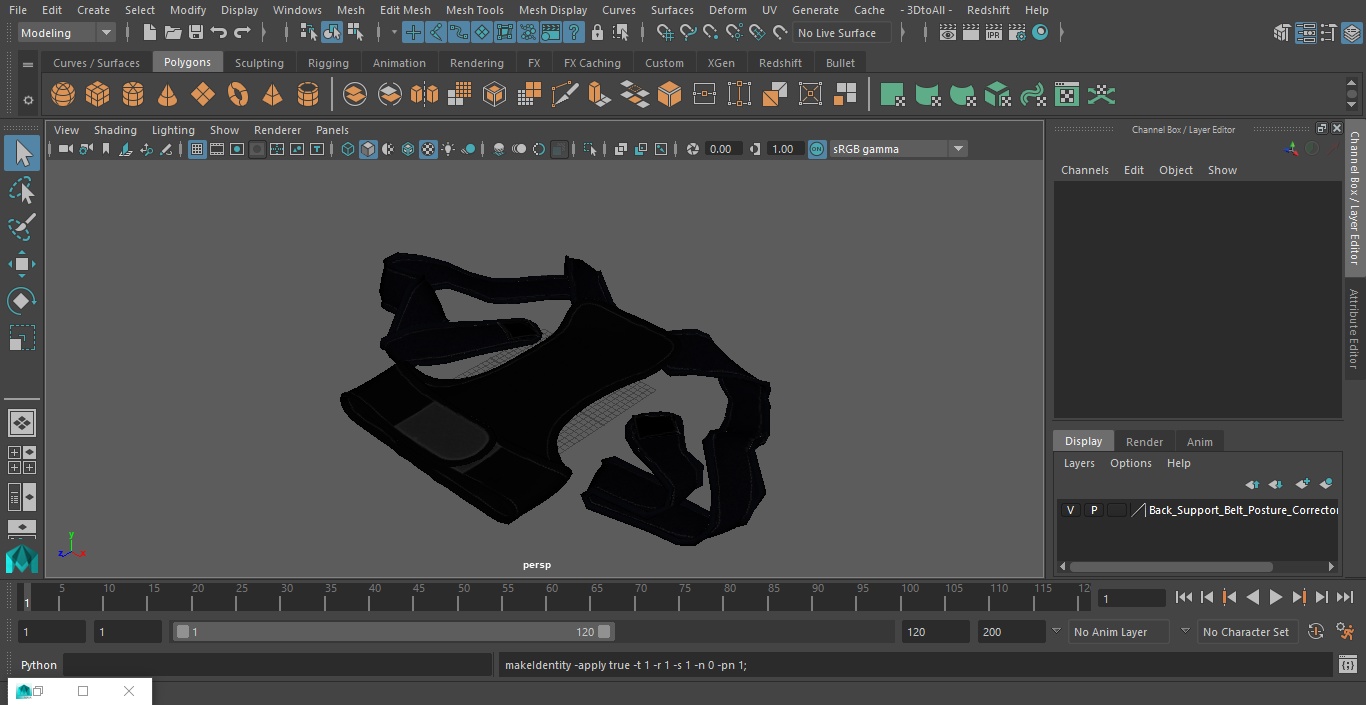Open the No Character Set dropdown

coord(1249,632)
